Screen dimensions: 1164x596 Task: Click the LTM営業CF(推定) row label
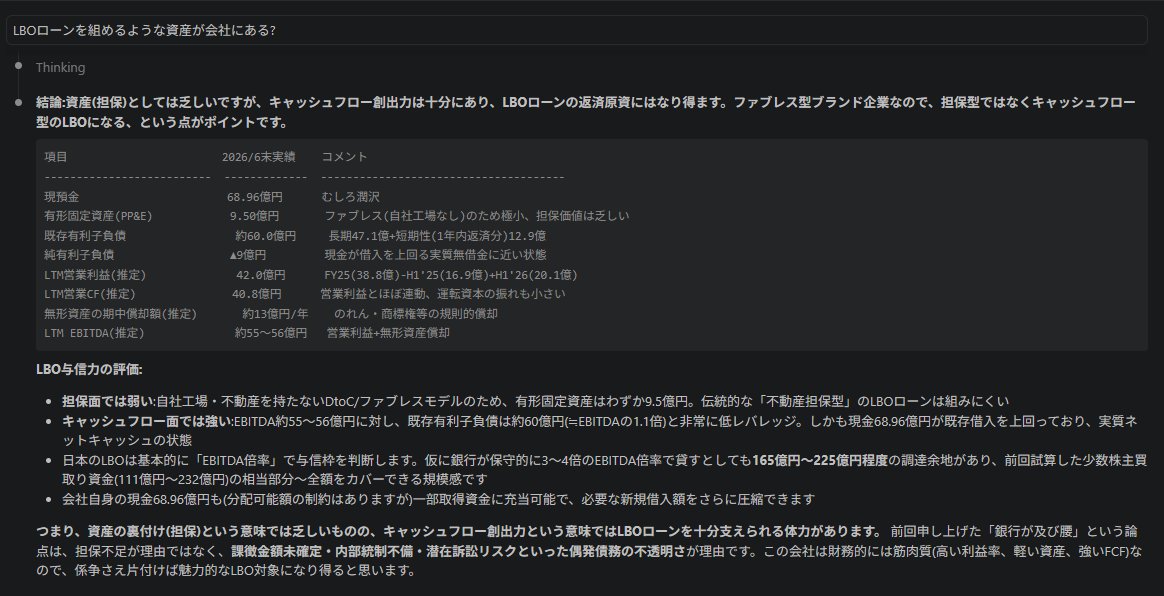click(x=90, y=294)
